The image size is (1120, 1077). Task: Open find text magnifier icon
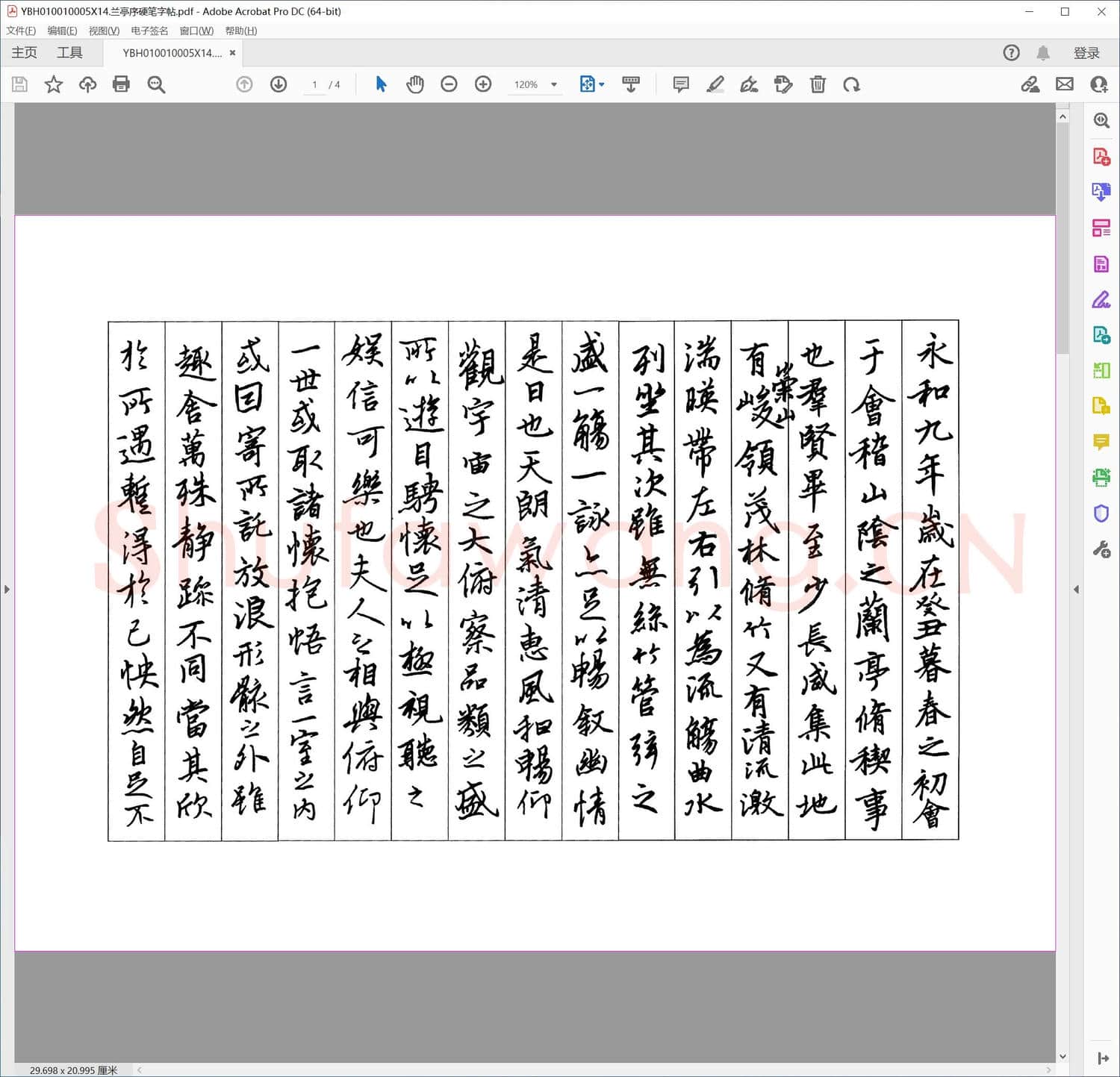pos(156,84)
